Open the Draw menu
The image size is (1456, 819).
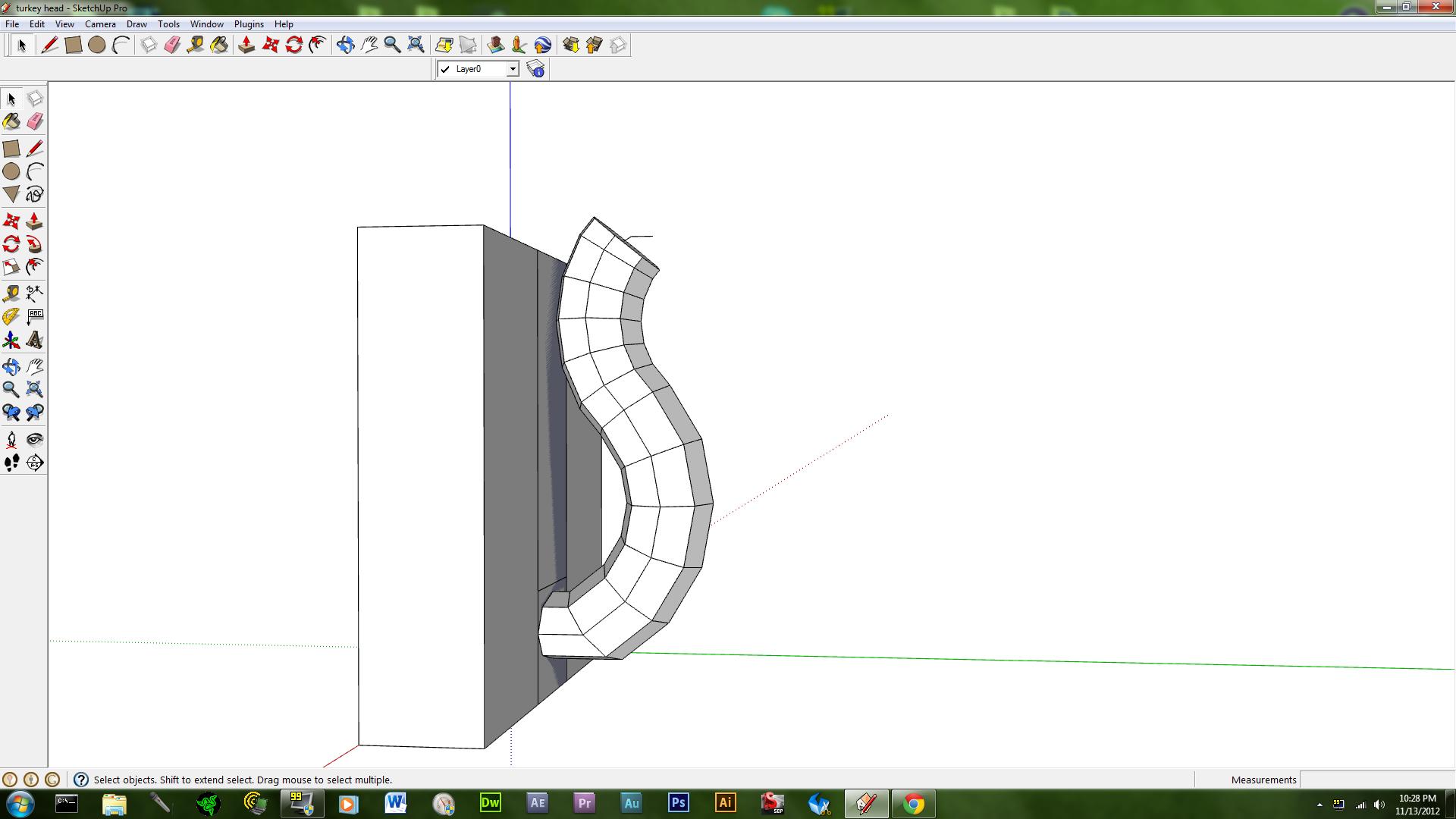pyautogui.click(x=136, y=24)
